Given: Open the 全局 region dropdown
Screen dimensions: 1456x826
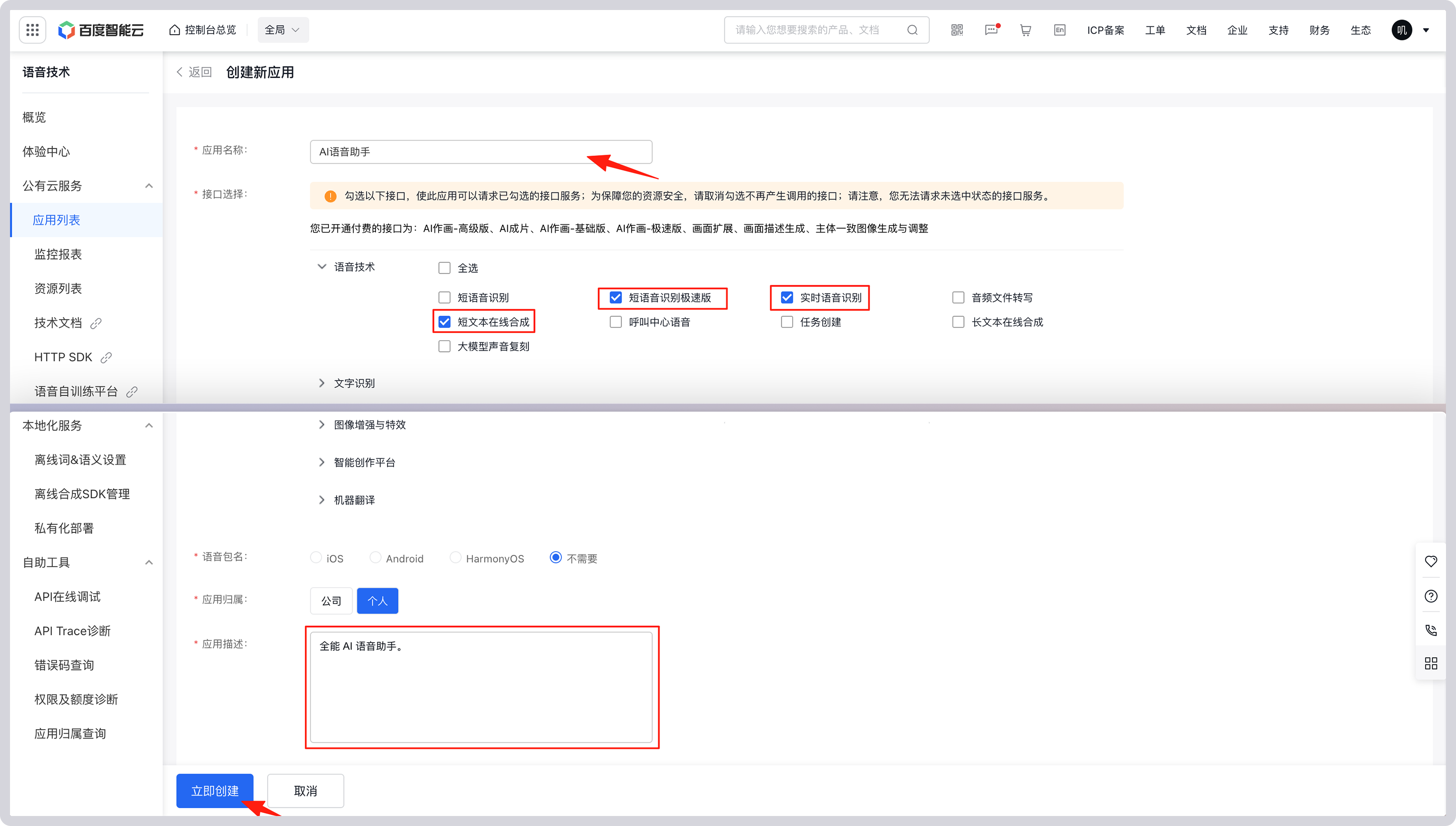Looking at the screenshot, I should 283,30.
